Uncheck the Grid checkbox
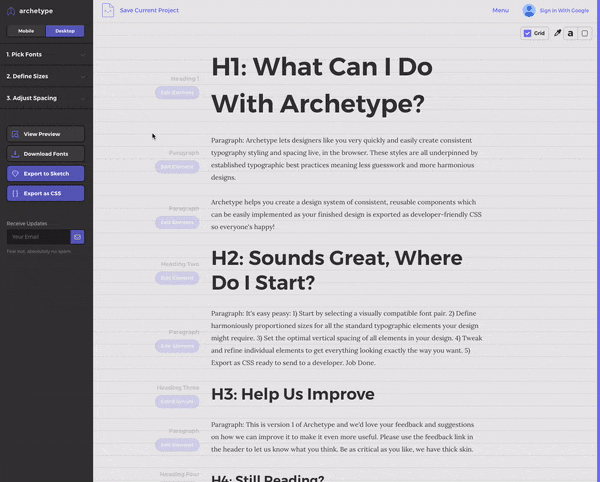The height and width of the screenshot is (482, 600). (527, 33)
